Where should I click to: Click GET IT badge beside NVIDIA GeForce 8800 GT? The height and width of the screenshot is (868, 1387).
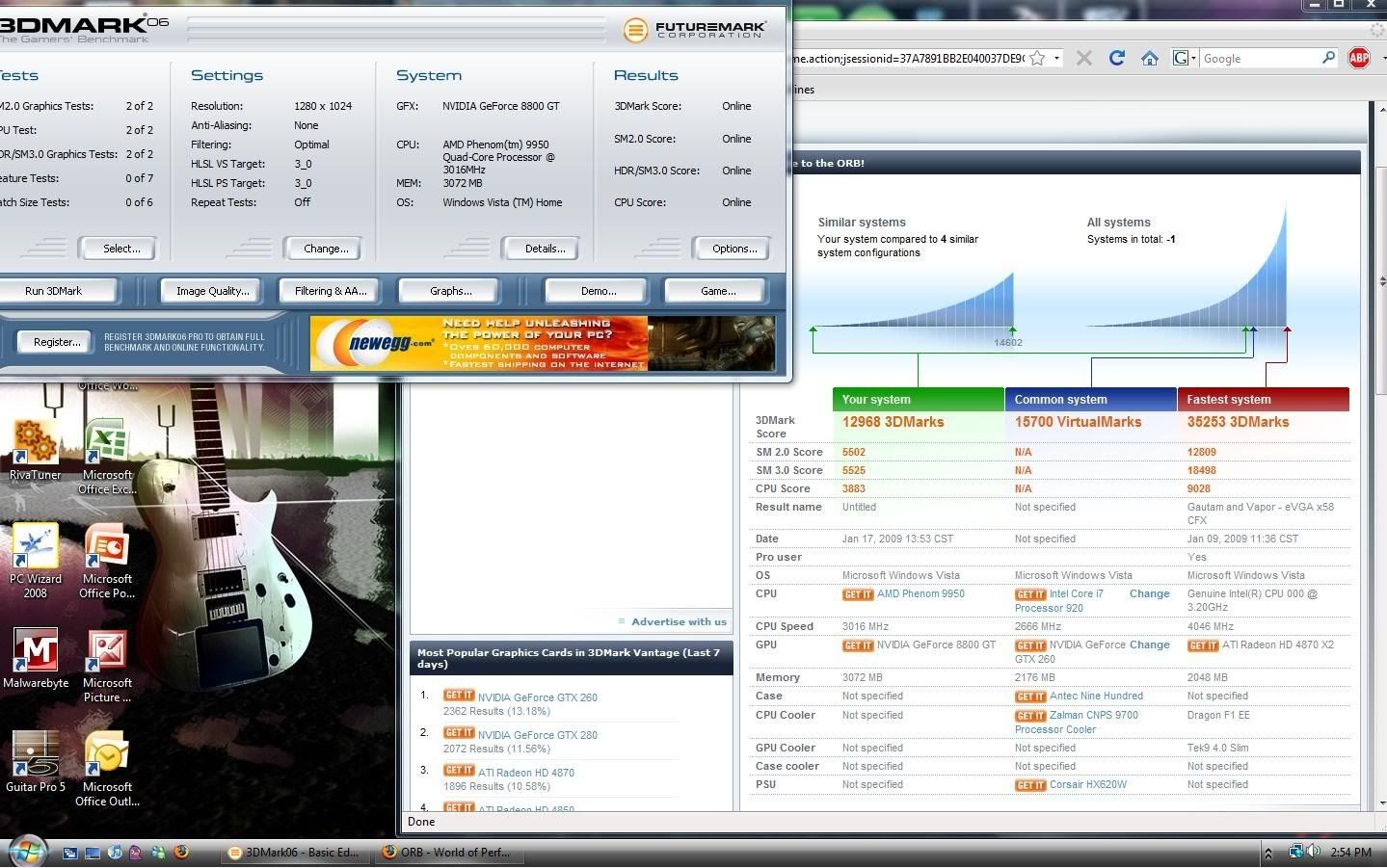(x=857, y=645)
